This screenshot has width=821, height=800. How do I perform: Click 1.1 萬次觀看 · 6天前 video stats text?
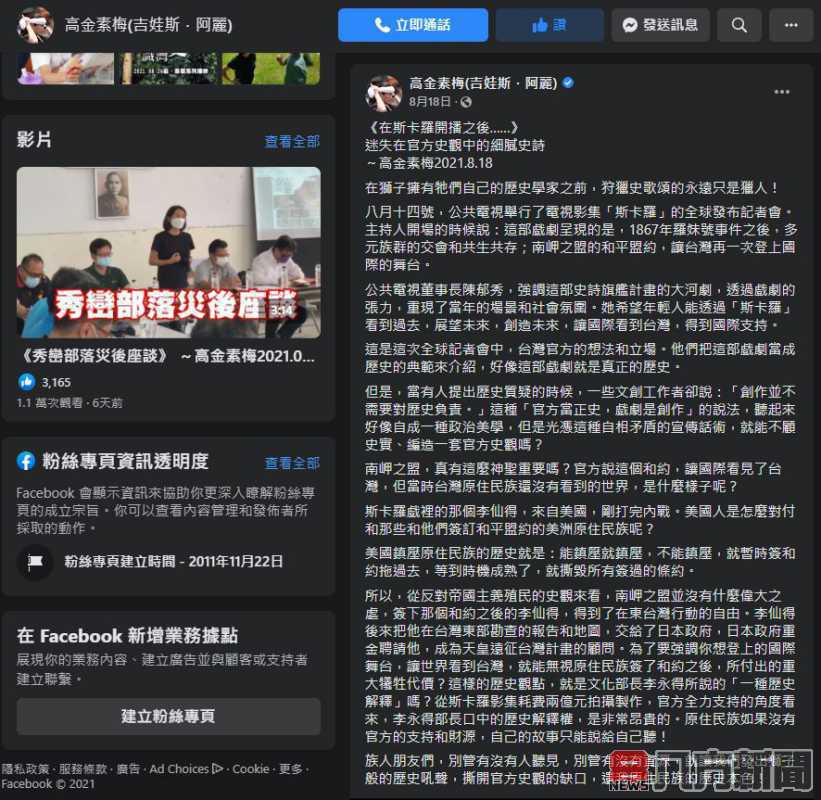(70, 403)
